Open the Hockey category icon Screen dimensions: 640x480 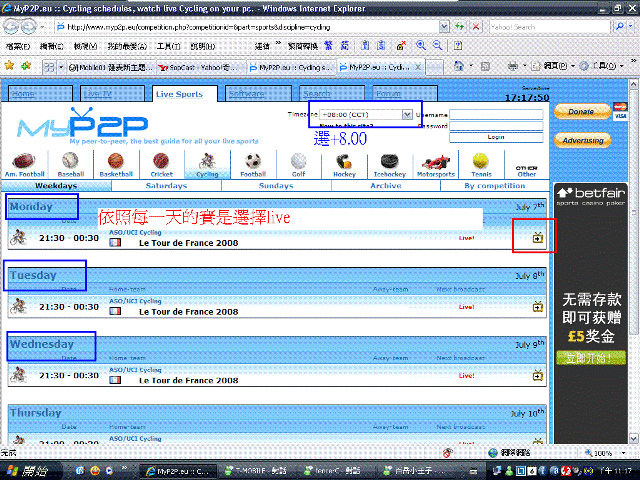[x=344, y=165]
